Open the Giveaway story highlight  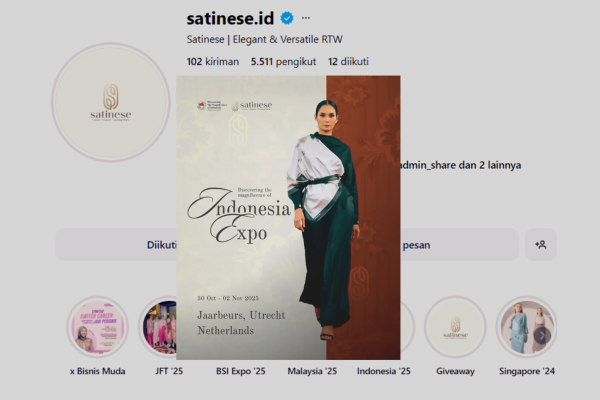pyautogui.click(x=455, y=328)
